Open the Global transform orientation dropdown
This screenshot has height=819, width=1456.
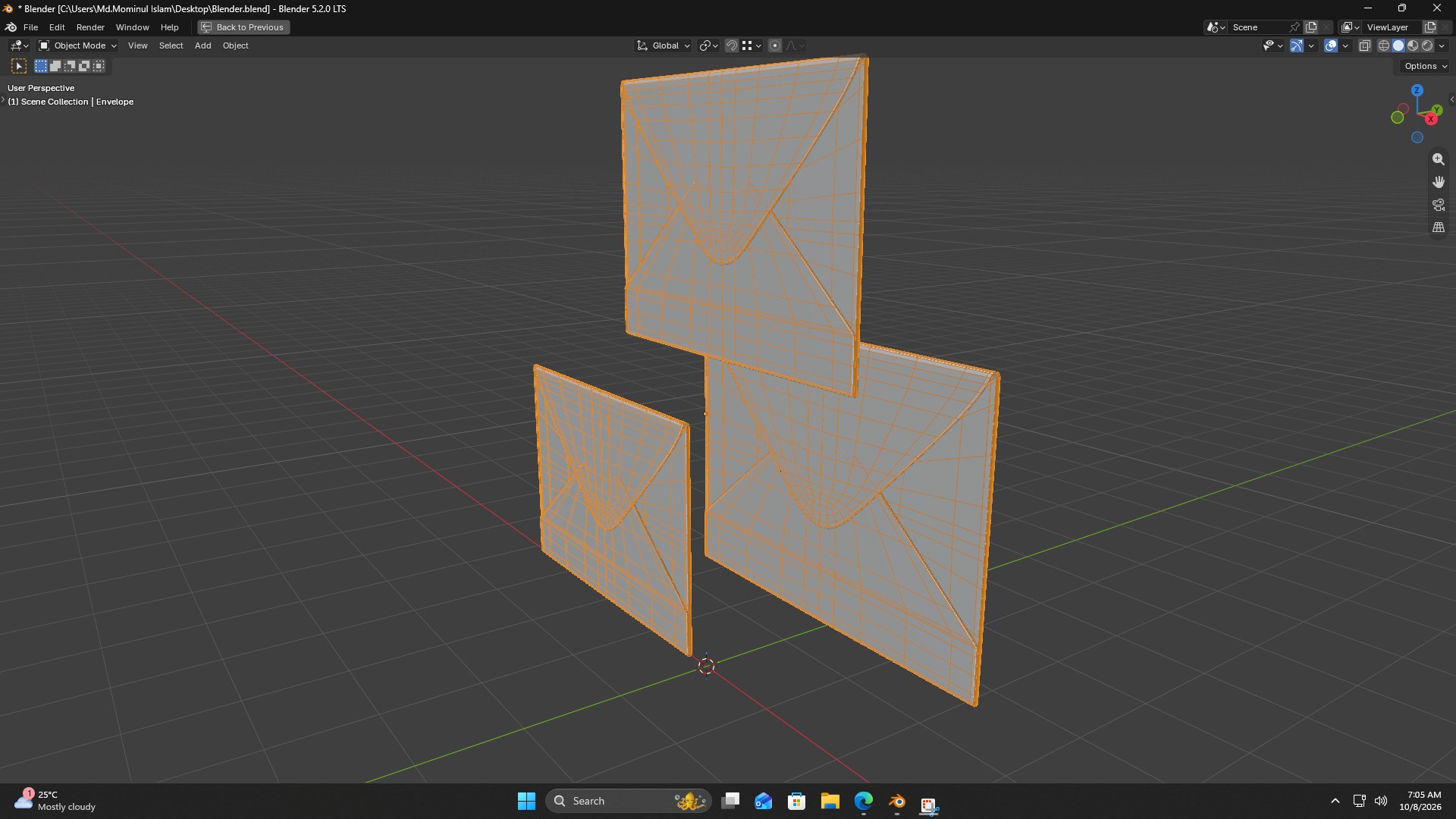point(663,46)
